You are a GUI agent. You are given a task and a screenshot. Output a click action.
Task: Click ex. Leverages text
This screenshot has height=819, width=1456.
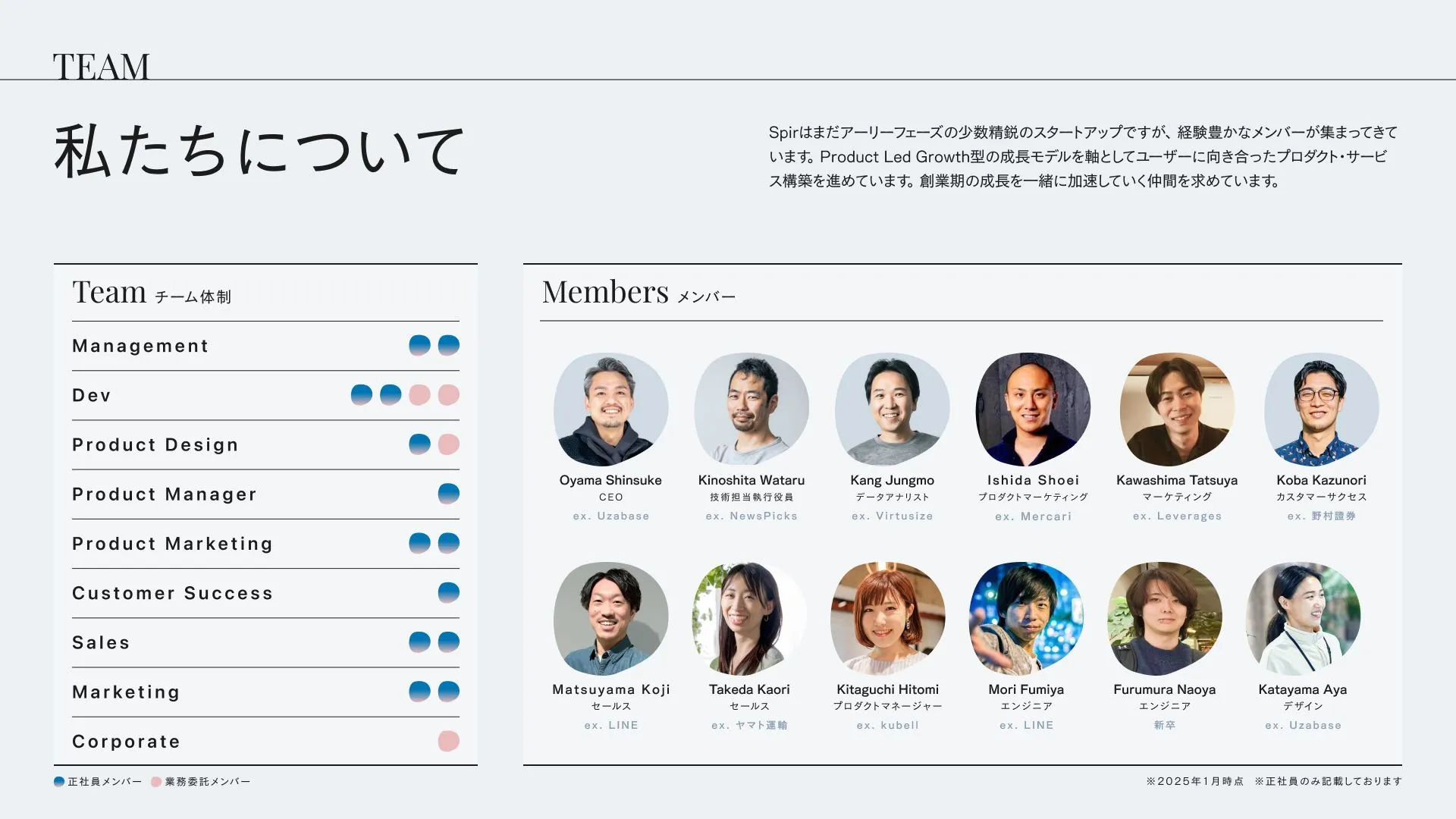(x=1177, y=516)
